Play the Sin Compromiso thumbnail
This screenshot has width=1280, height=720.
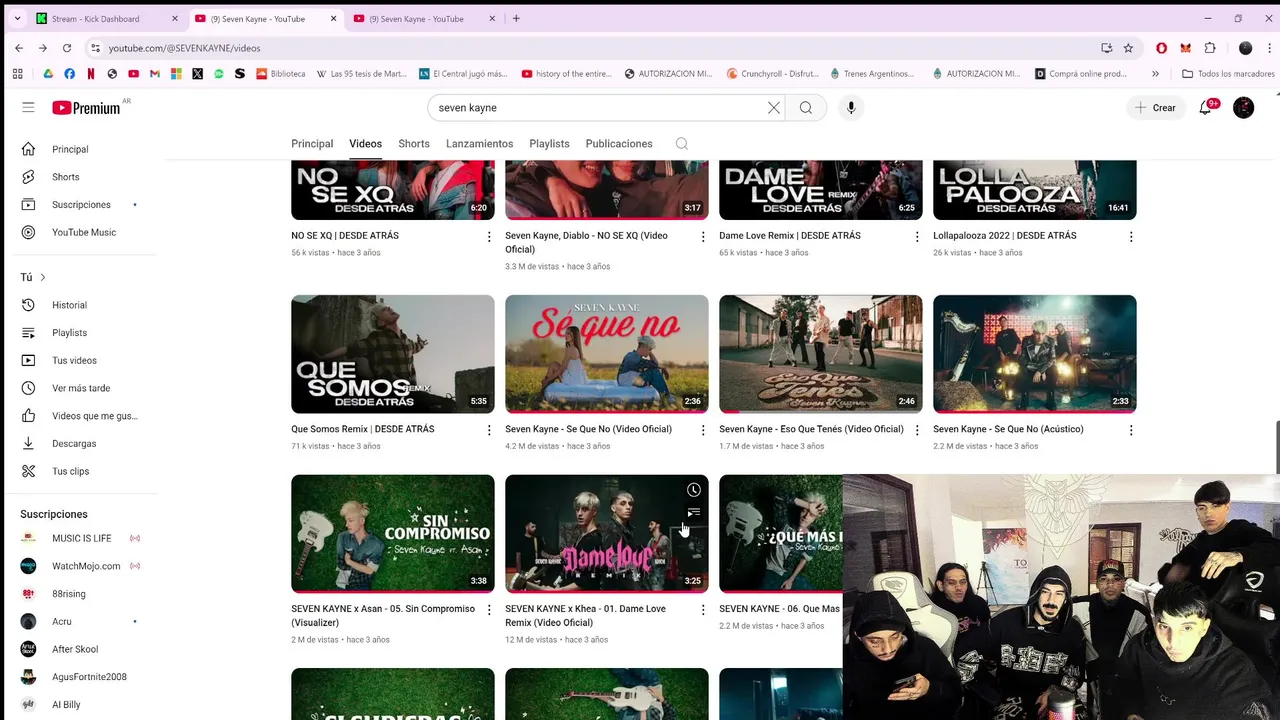pos(393,533)
